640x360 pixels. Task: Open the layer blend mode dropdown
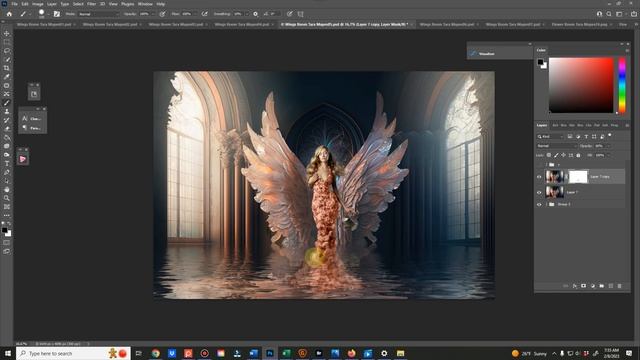click(x=557, y=146)
